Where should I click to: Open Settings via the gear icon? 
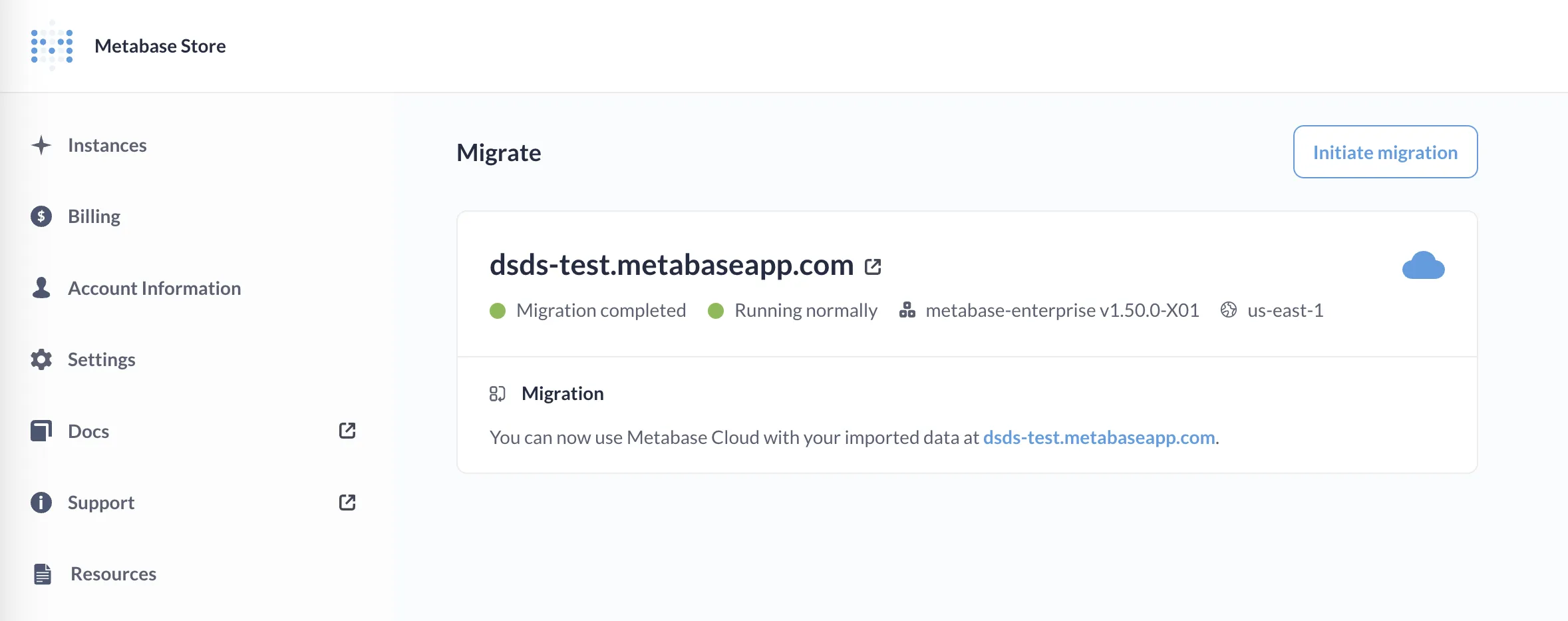[x=41, y=359]
